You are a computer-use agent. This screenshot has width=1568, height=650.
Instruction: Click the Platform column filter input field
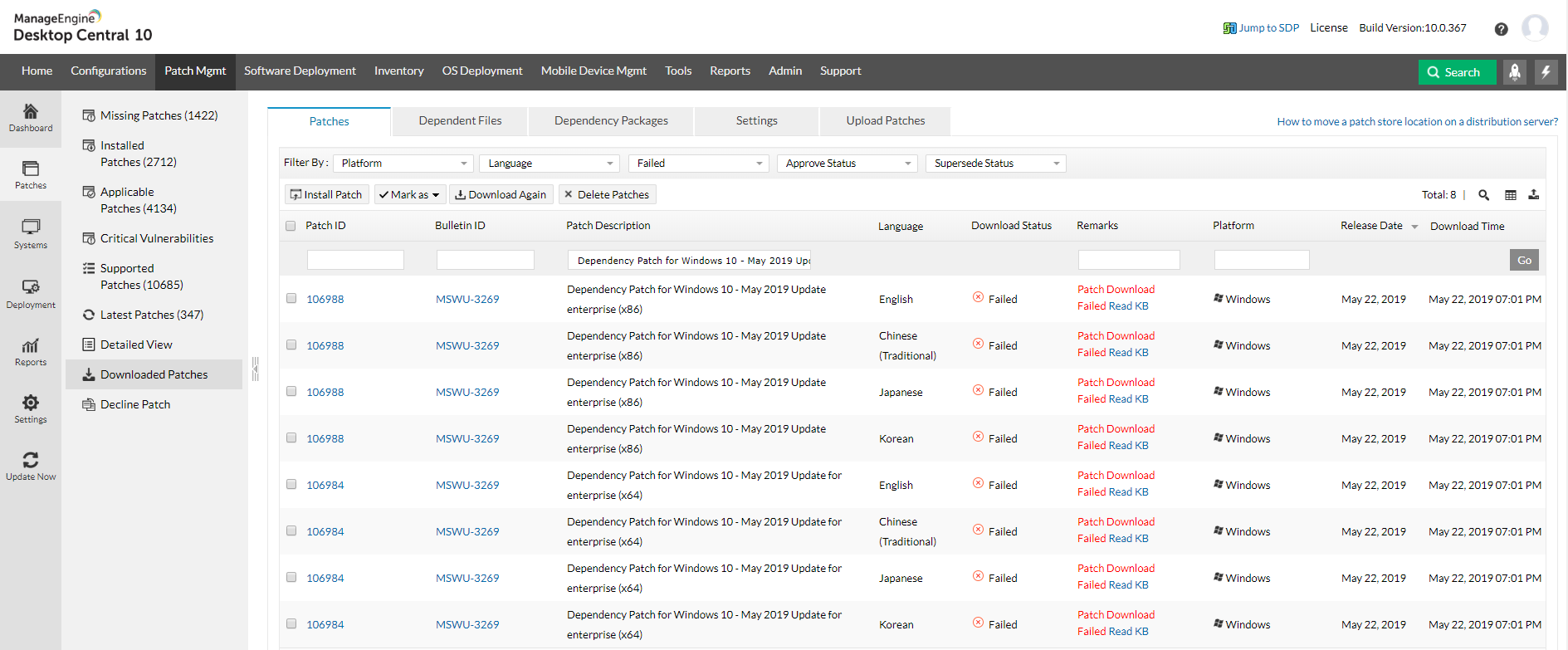[x=1262, y=260]
